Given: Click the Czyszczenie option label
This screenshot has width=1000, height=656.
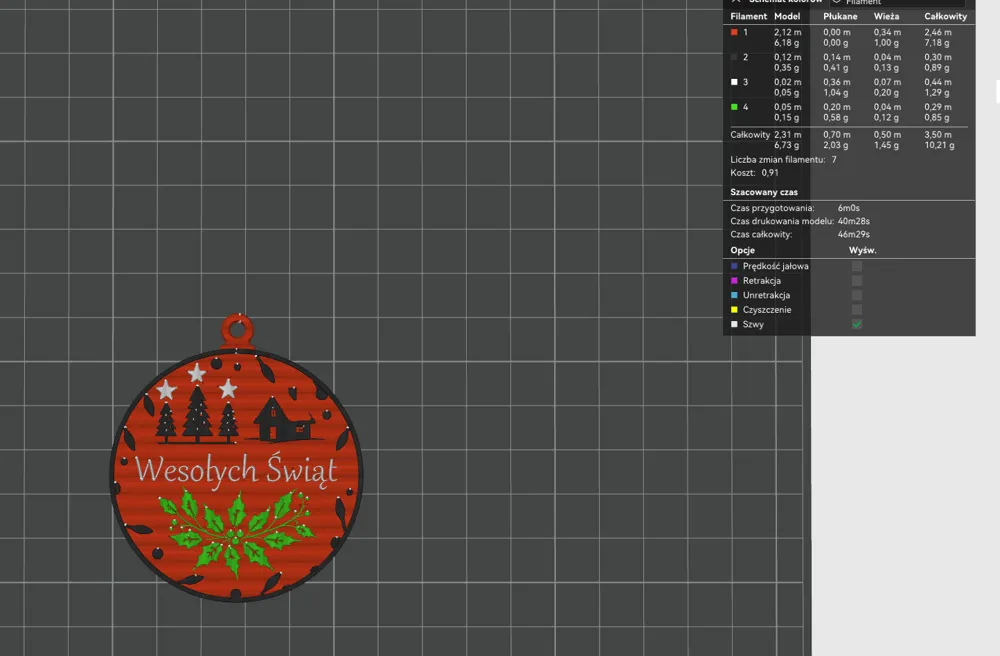Looking at the screenshot, I should [767, 310].
